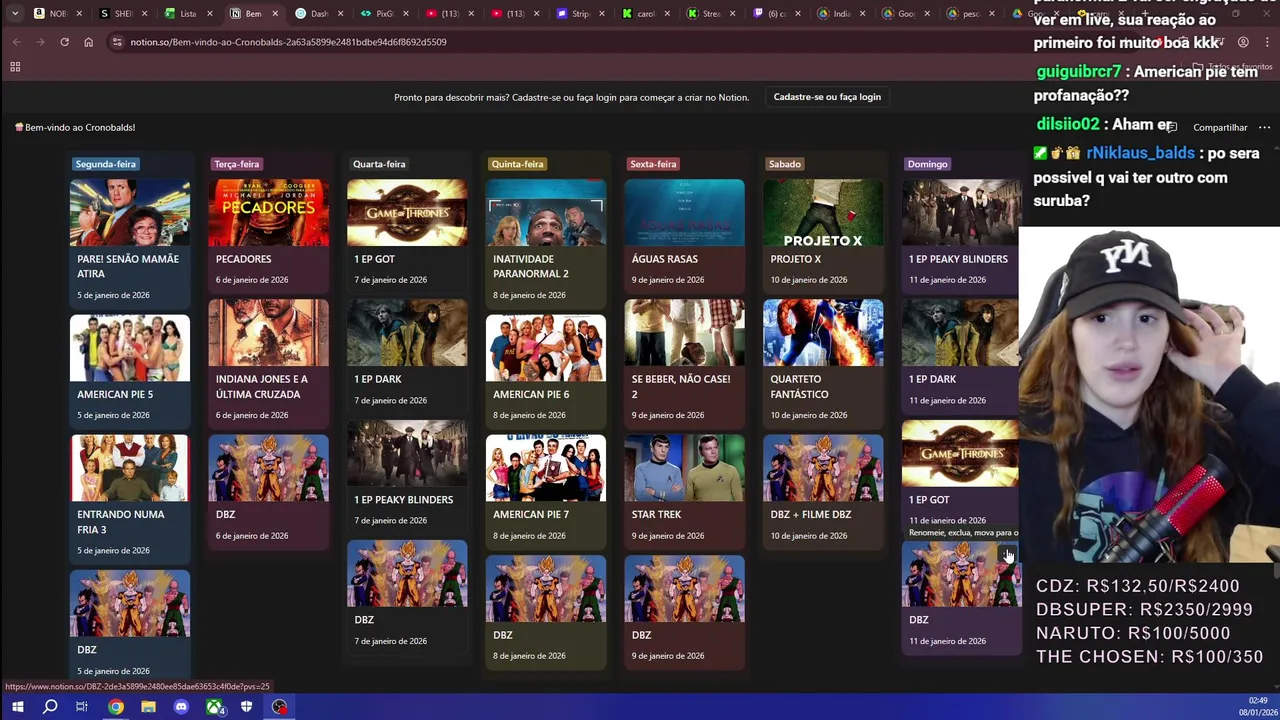Open Indiana Jones e a Última Cruzada card

click(x=268, y=363)
